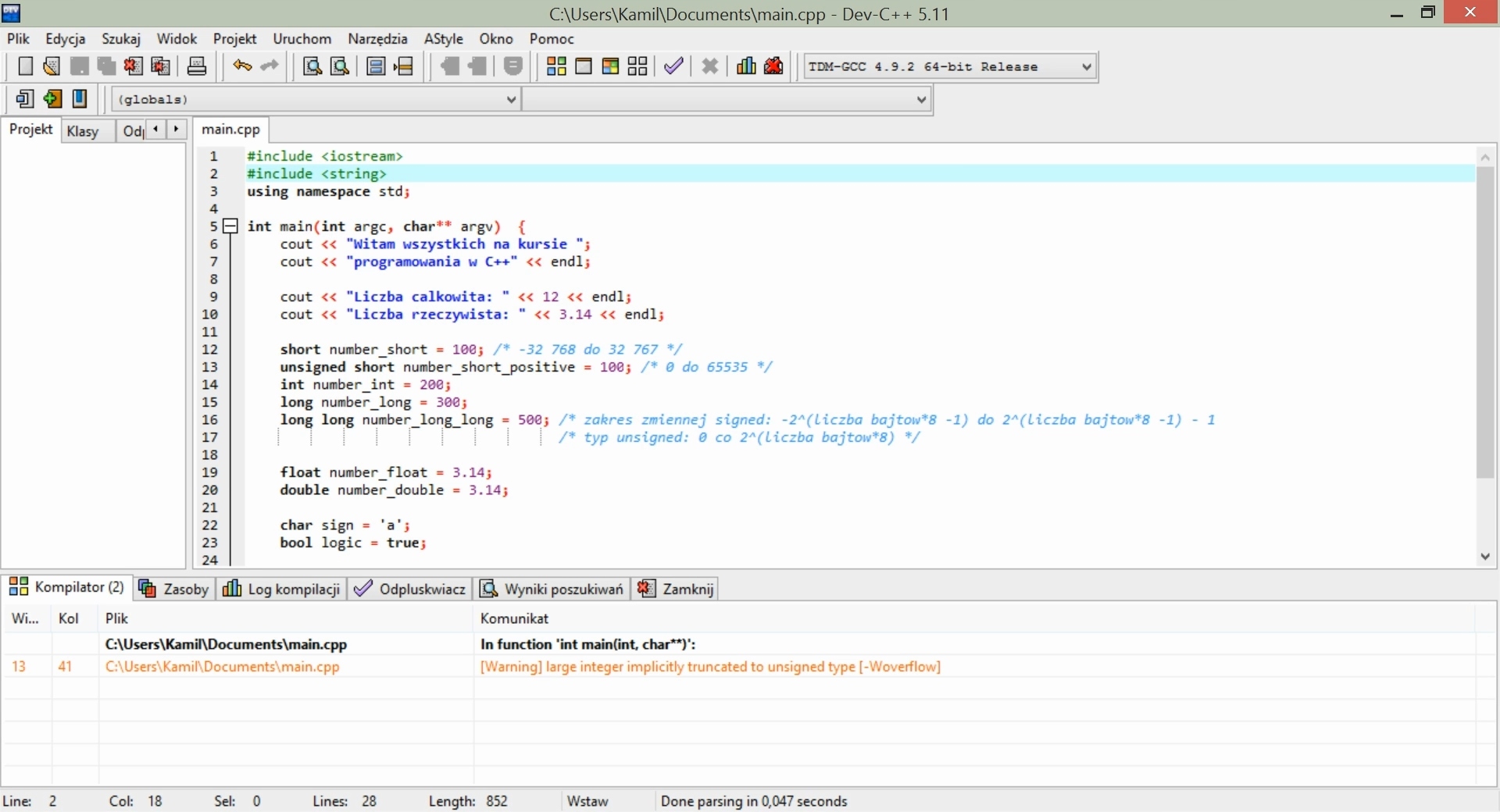Select the Klasy side panel tab
The width and height of the screenshot is (1500, 812).
[83, 131]
